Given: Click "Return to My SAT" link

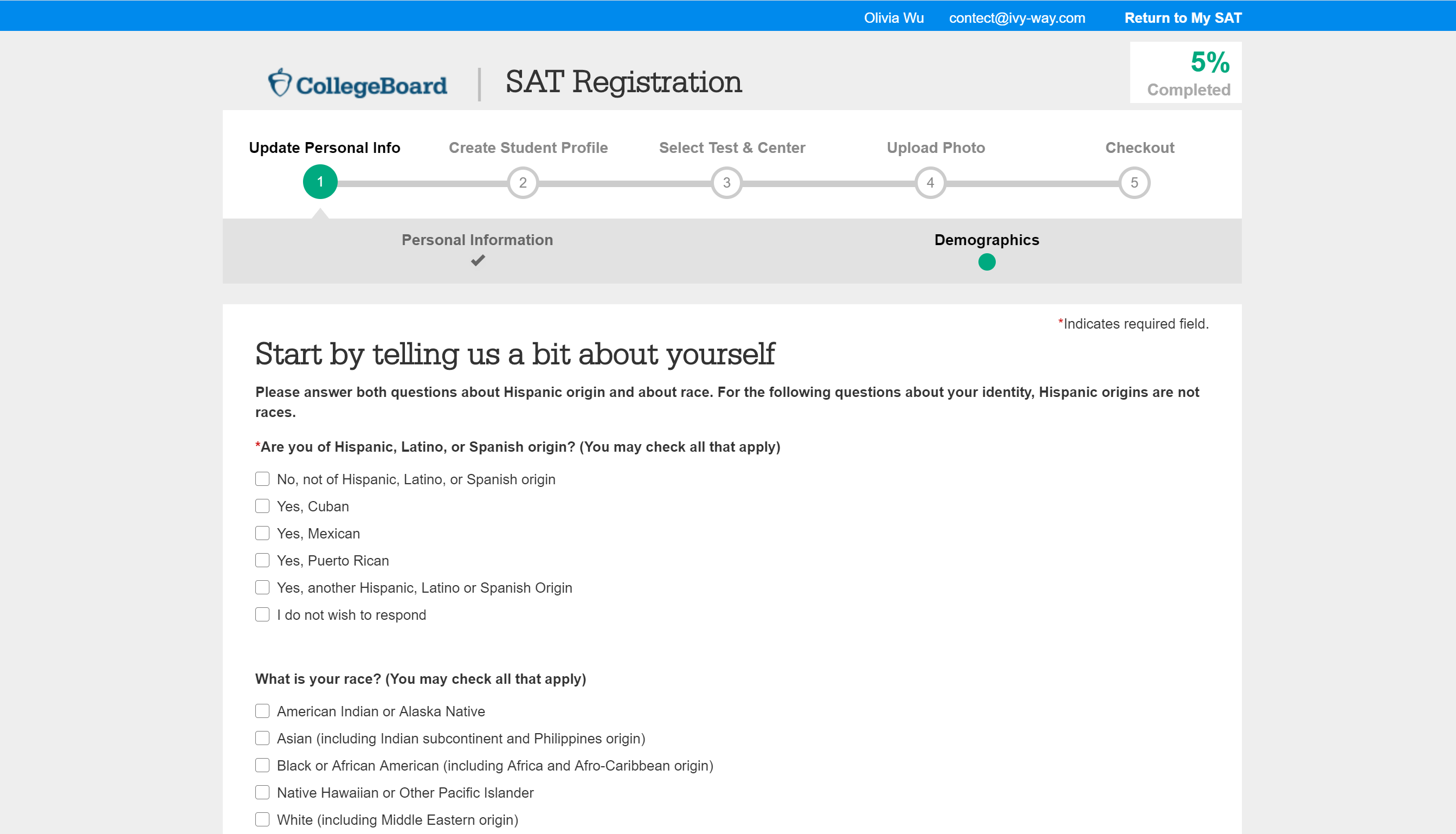Looking at the screenshot, I should point(1183,18).
